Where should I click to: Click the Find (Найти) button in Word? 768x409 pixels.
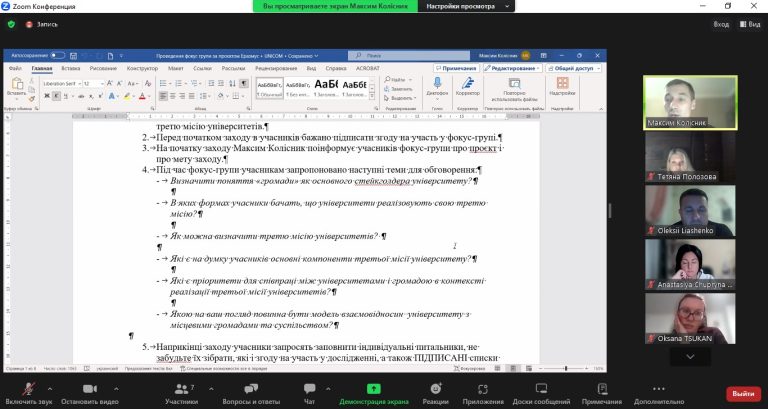398,79
